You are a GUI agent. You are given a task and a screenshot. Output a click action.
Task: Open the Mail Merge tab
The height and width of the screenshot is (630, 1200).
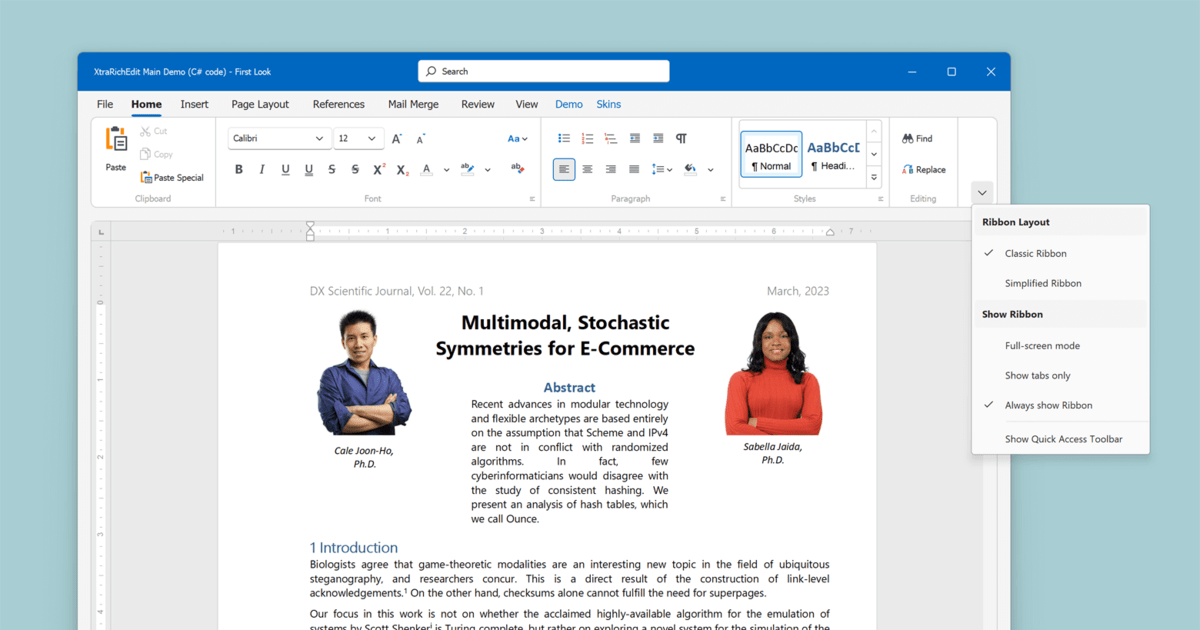pos(413,104)
